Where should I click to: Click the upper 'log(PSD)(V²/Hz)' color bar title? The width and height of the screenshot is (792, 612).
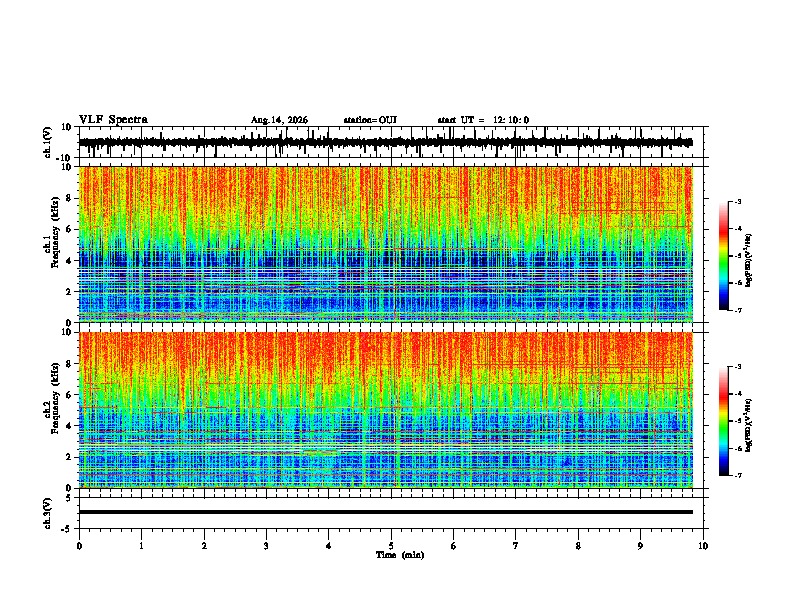pyautogui.click(x=748, y=261)
